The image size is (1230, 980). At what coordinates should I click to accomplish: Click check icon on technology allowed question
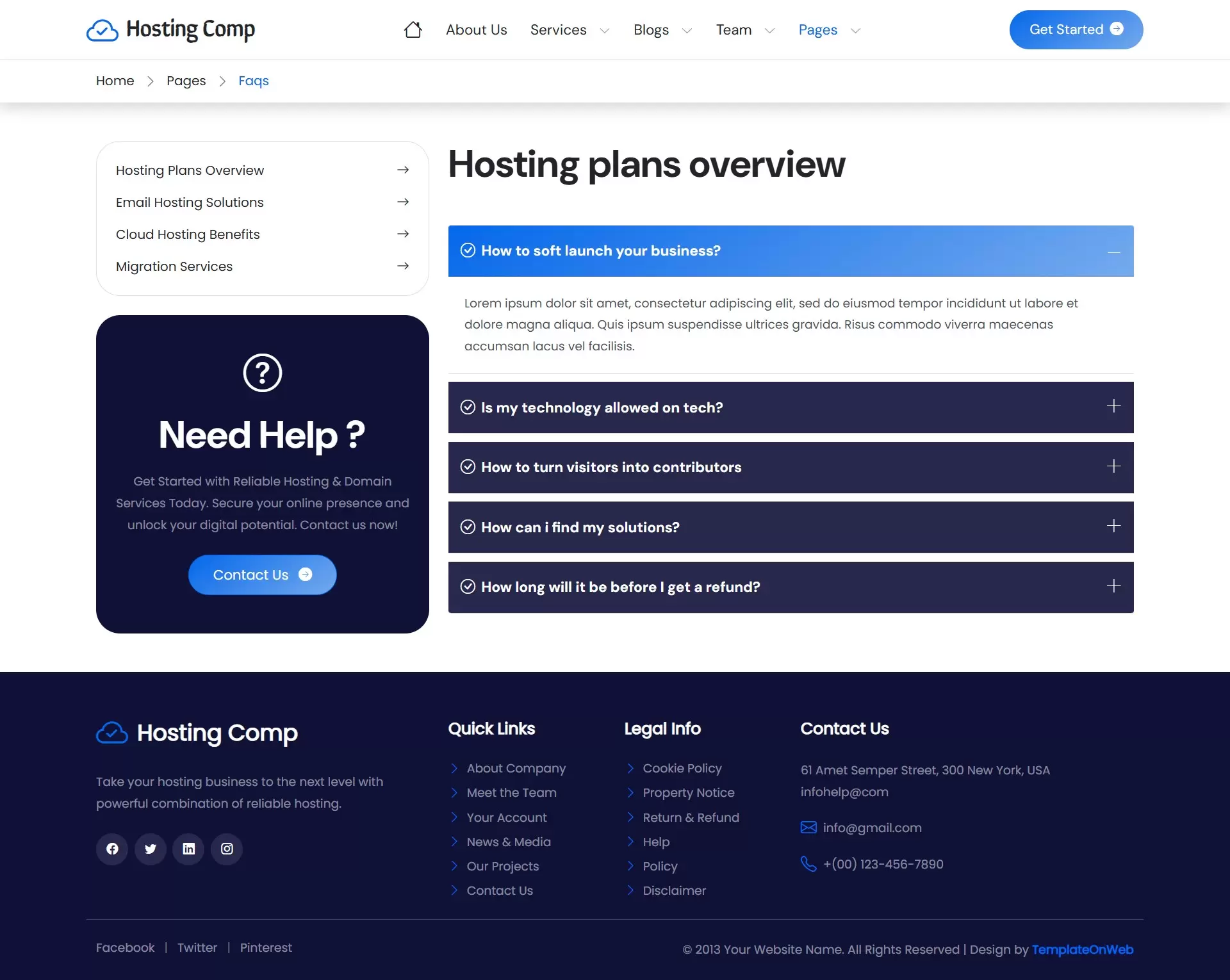click(468, 407)
